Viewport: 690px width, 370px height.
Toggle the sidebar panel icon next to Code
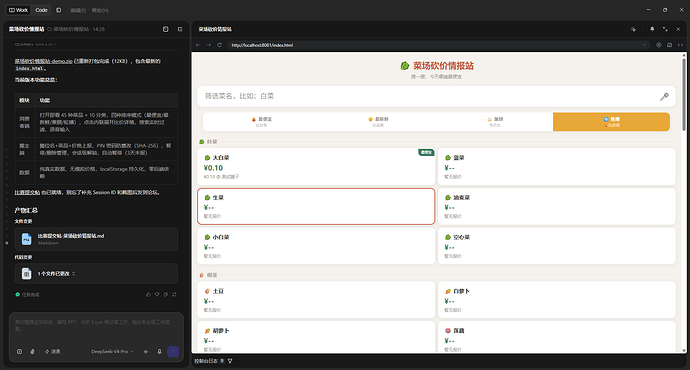(x=59, y=10)
